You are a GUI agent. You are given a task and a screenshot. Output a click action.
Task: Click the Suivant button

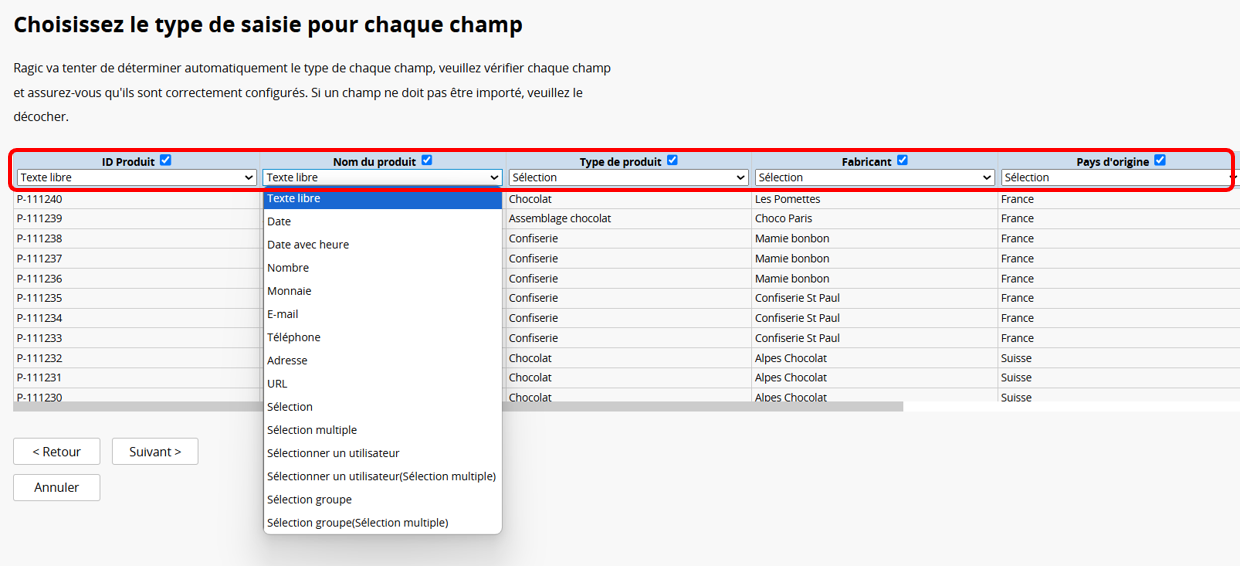coord(155,452)
